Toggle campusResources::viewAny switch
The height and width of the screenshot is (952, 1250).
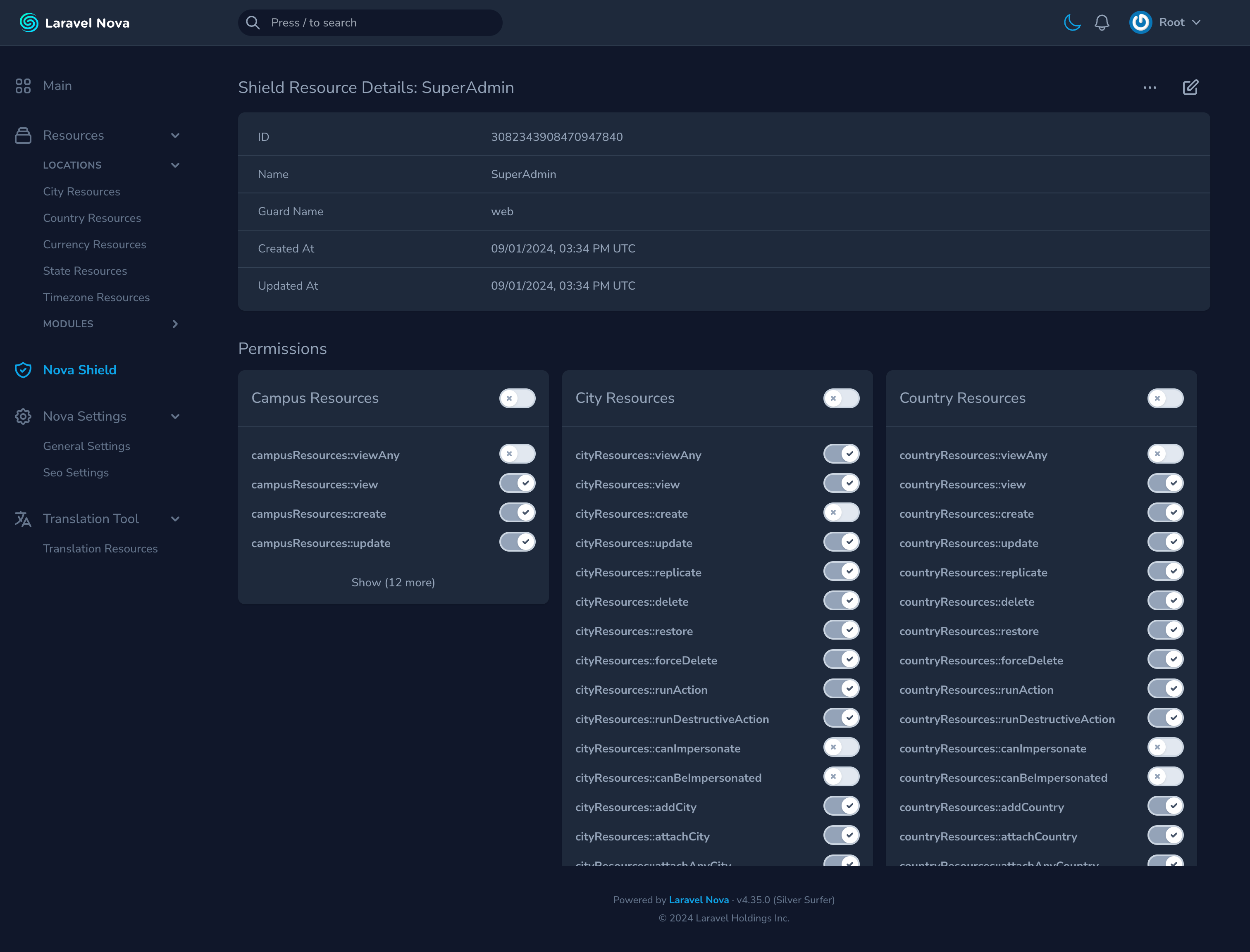coord(517,454)
